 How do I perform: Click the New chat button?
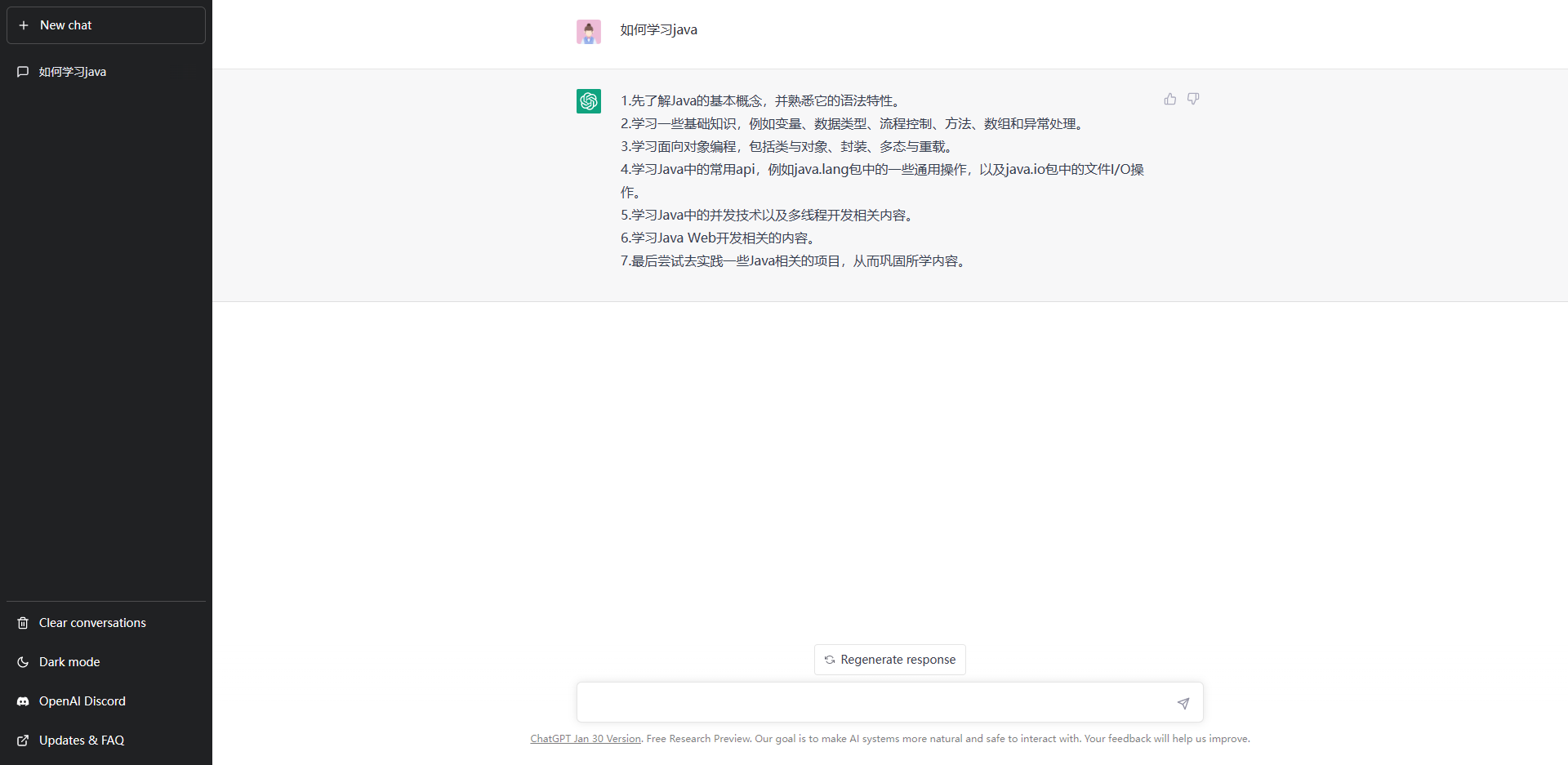pyautogui.click(x=106, y=25)
